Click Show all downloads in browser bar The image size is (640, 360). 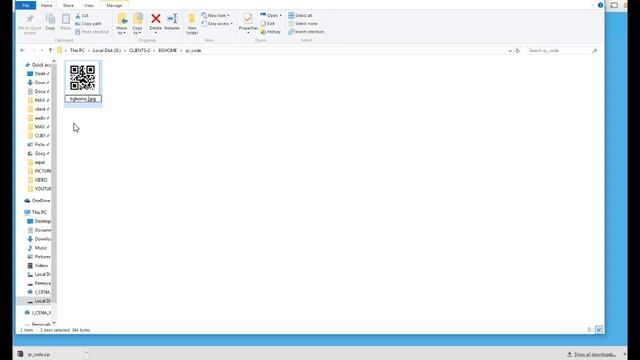(x=591, y=354)
